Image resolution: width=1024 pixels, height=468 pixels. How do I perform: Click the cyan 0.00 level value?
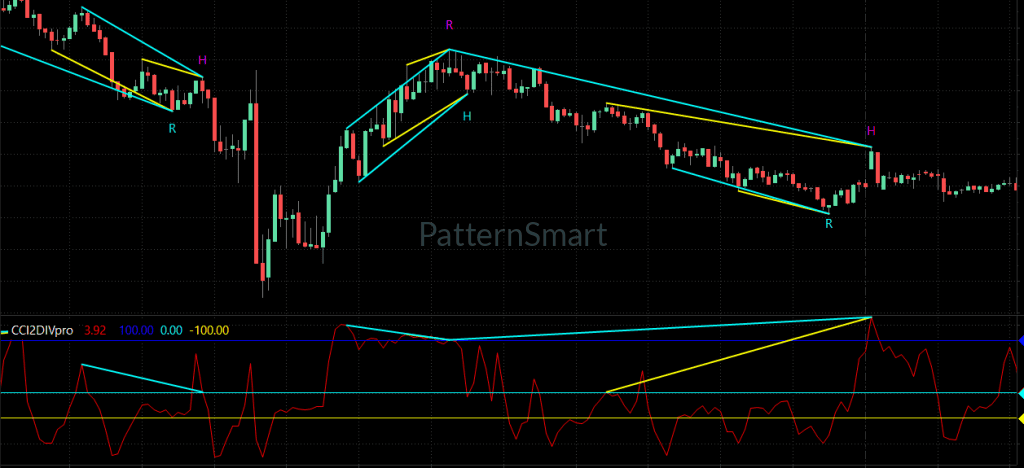pyautogui.click(x=171, y=331)
